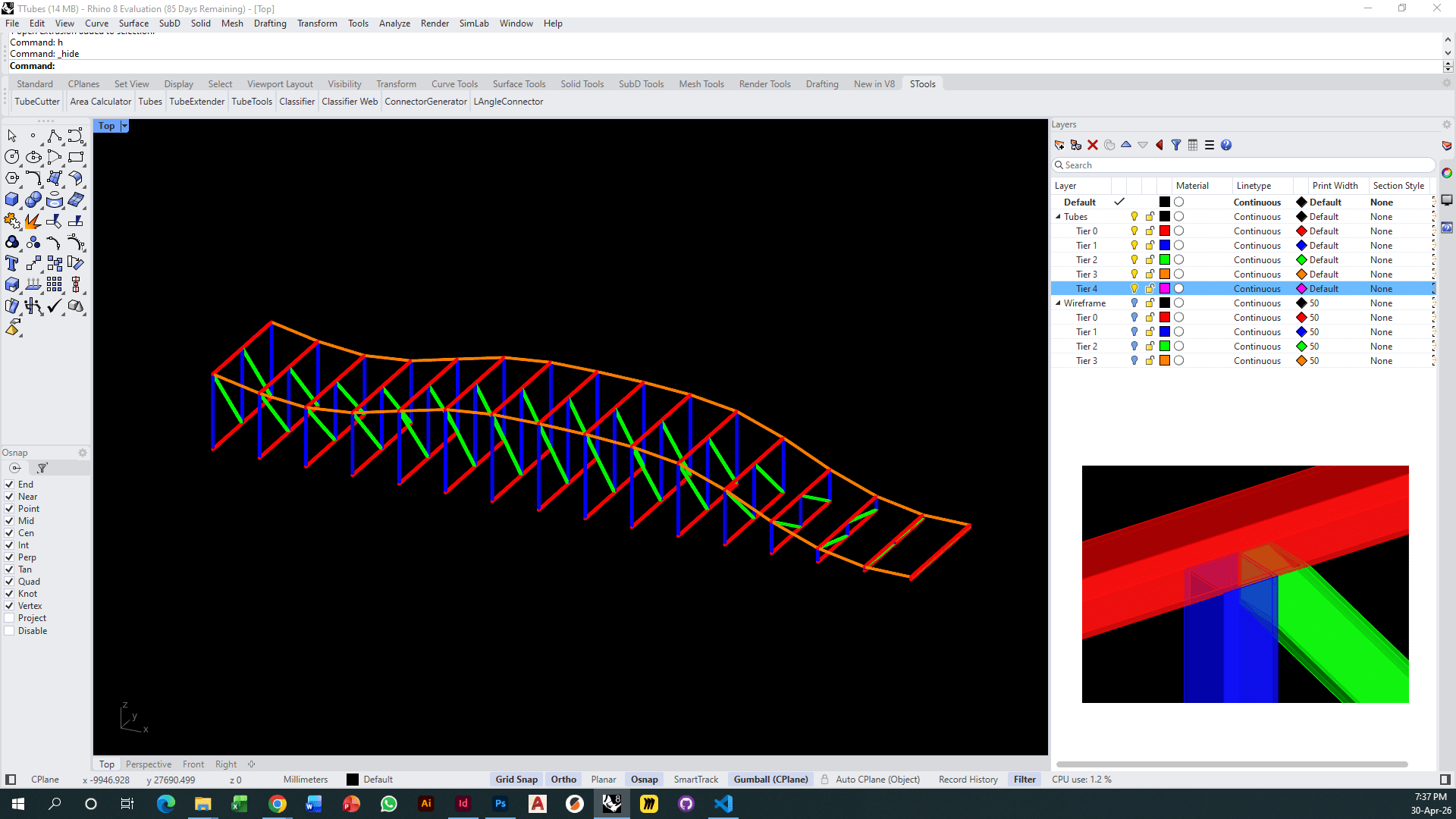
Task: Select the Box solid tool
Action: point(12,199)
